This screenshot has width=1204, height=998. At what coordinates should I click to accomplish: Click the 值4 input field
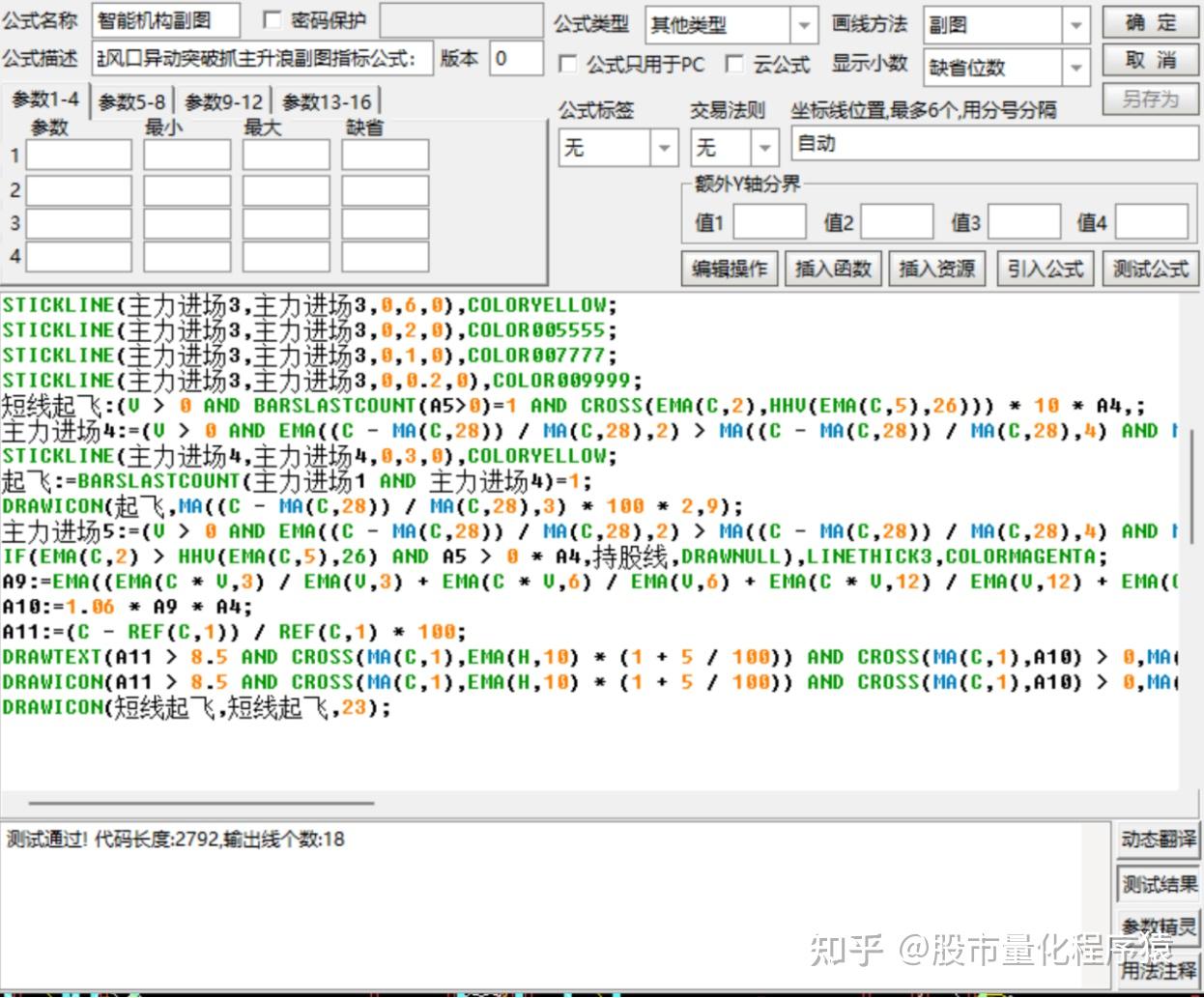coord(1152,221)
